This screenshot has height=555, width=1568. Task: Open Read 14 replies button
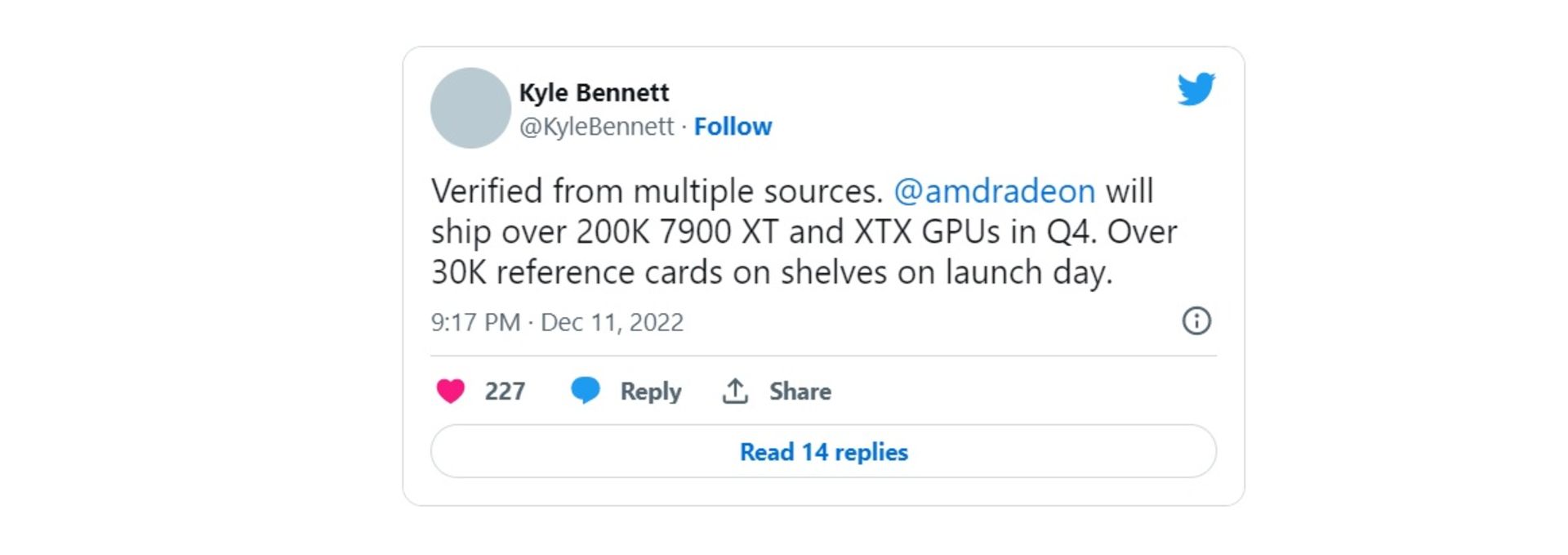click(x=823, y=451)
